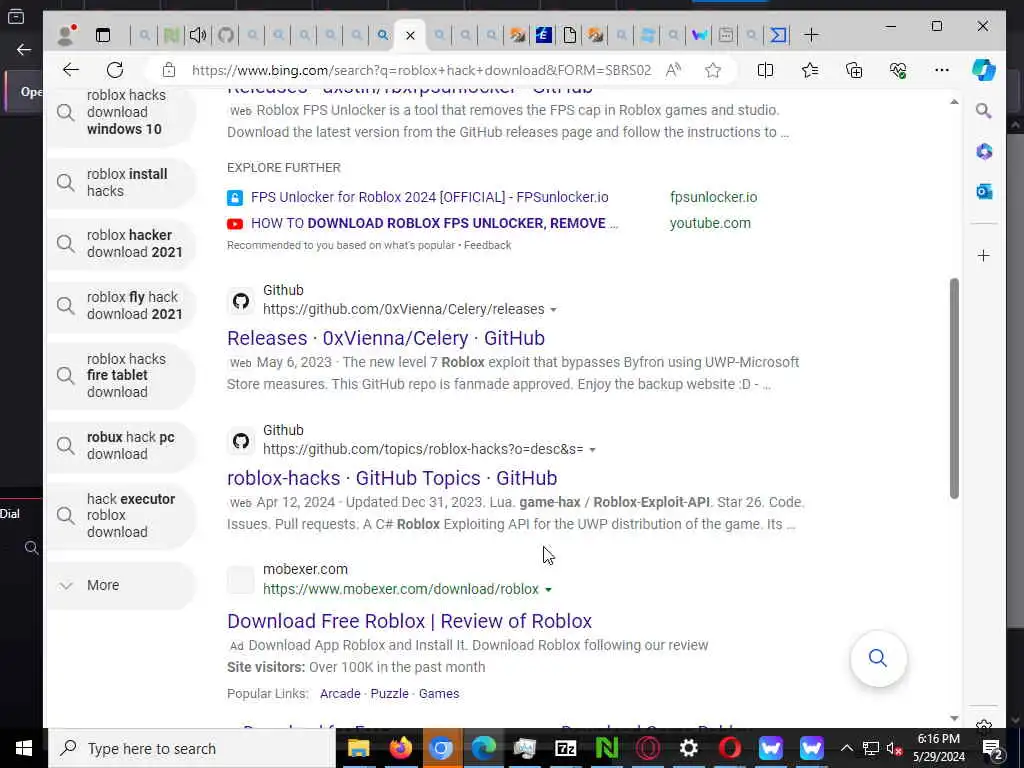This screenshot has height=768, width=1024.
Task: Switch to the blank document icon tab
Action: [x=569, y=35]
